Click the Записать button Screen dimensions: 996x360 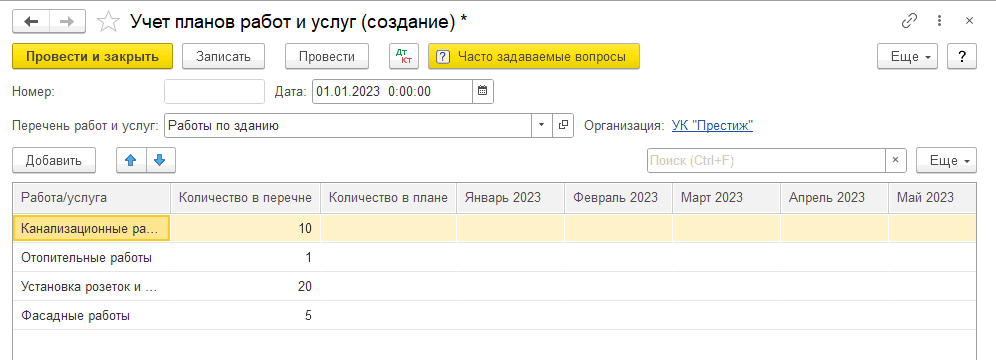coord(223,56)
